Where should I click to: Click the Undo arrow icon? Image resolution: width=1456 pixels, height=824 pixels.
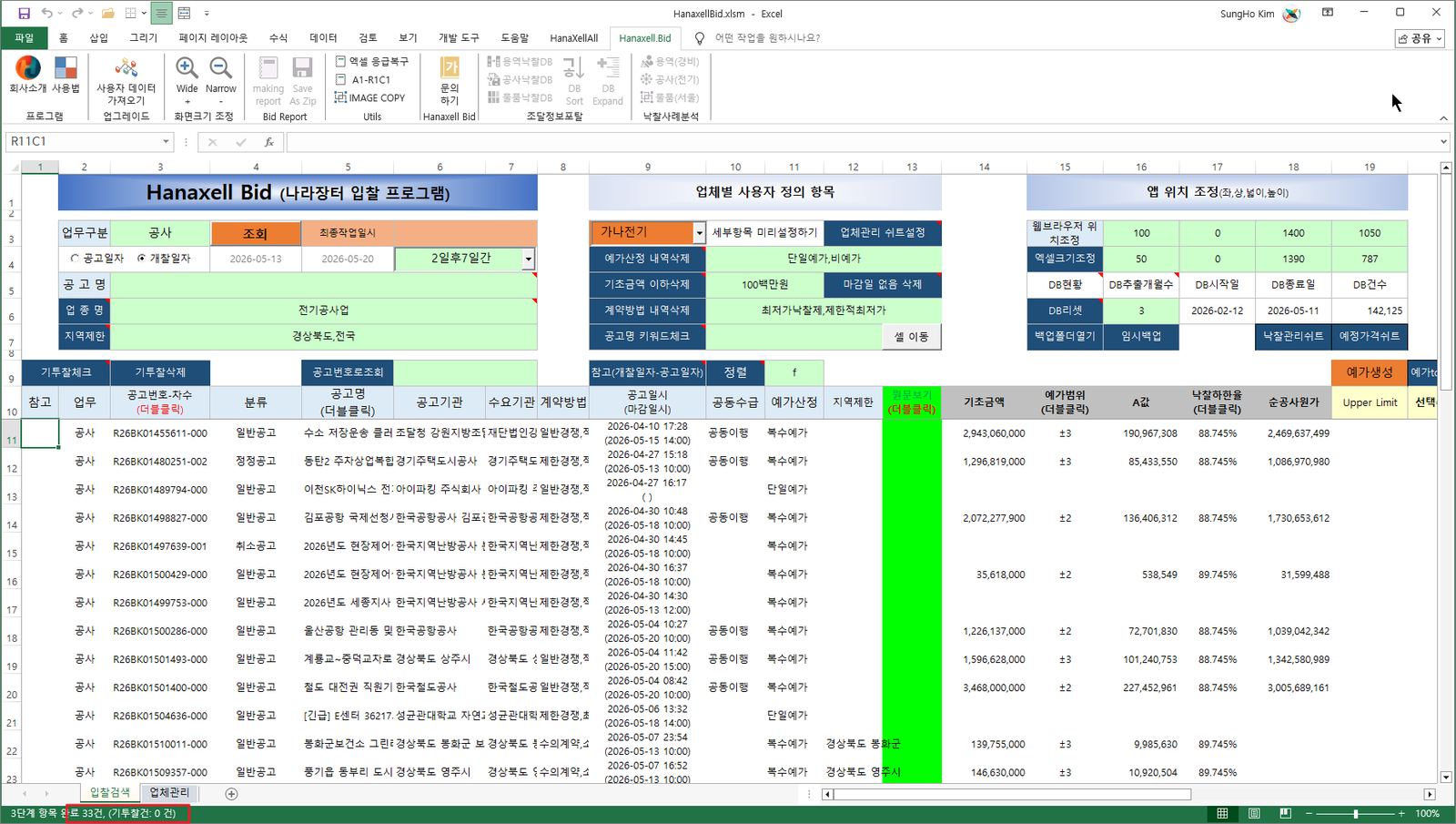pyautogui.click(x=47, y=14)
